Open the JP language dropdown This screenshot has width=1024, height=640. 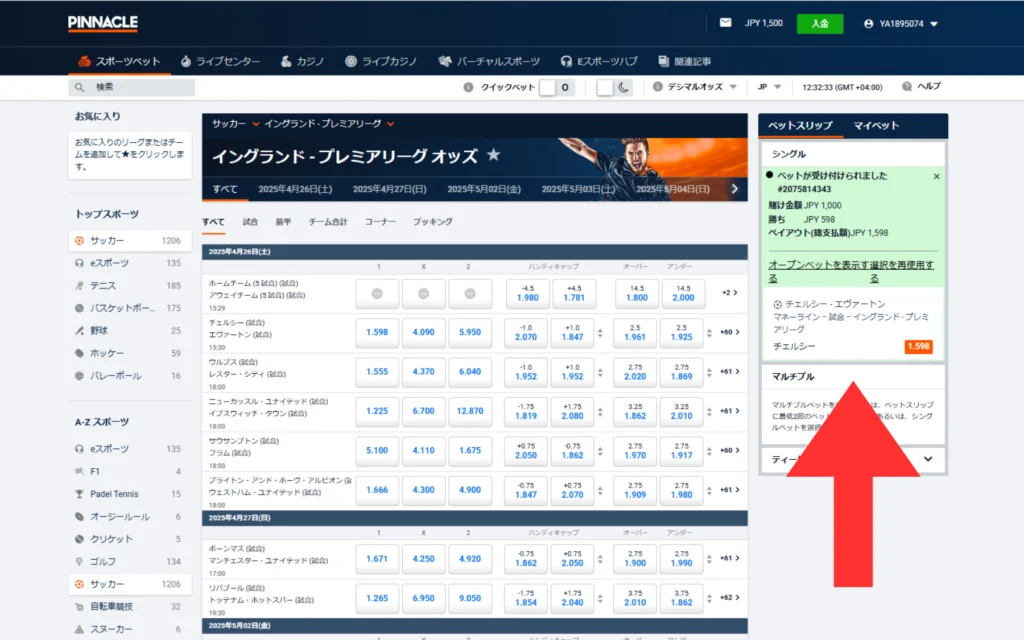click(x=769, y=87)
